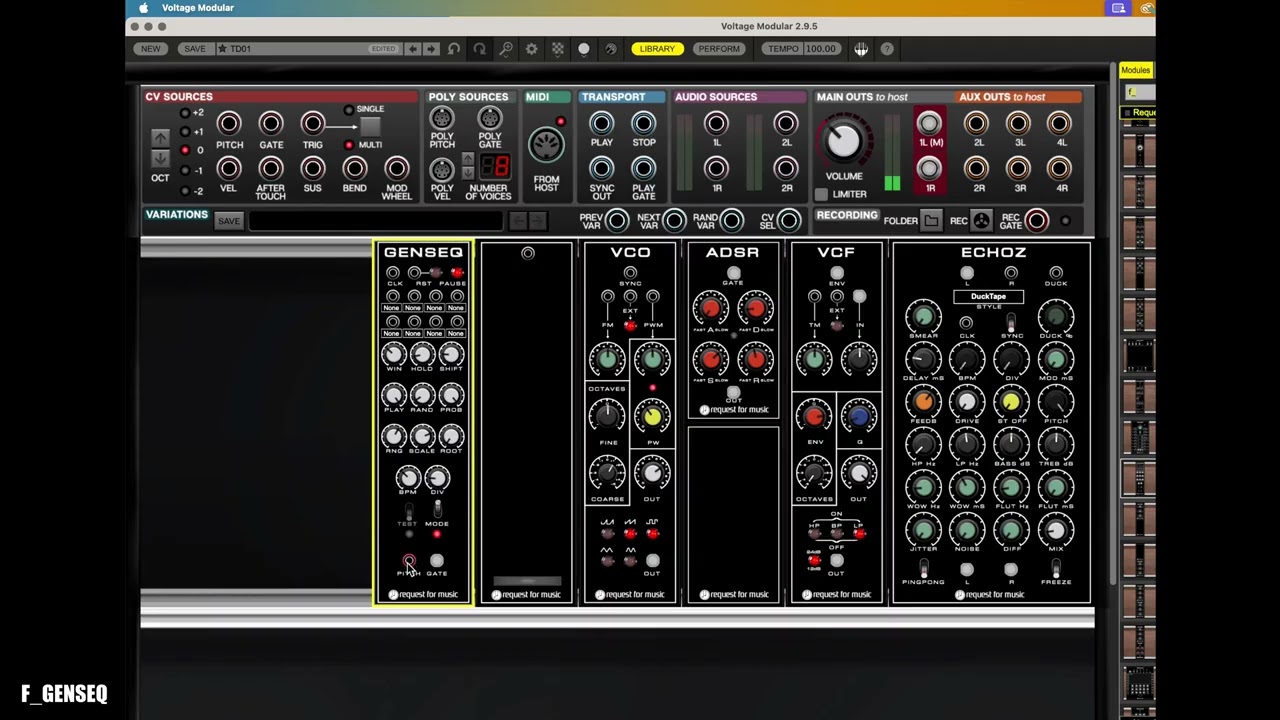Click the POLY PITCH output jack
This screenshot has width=1280, height=720.
click(442, 119)
